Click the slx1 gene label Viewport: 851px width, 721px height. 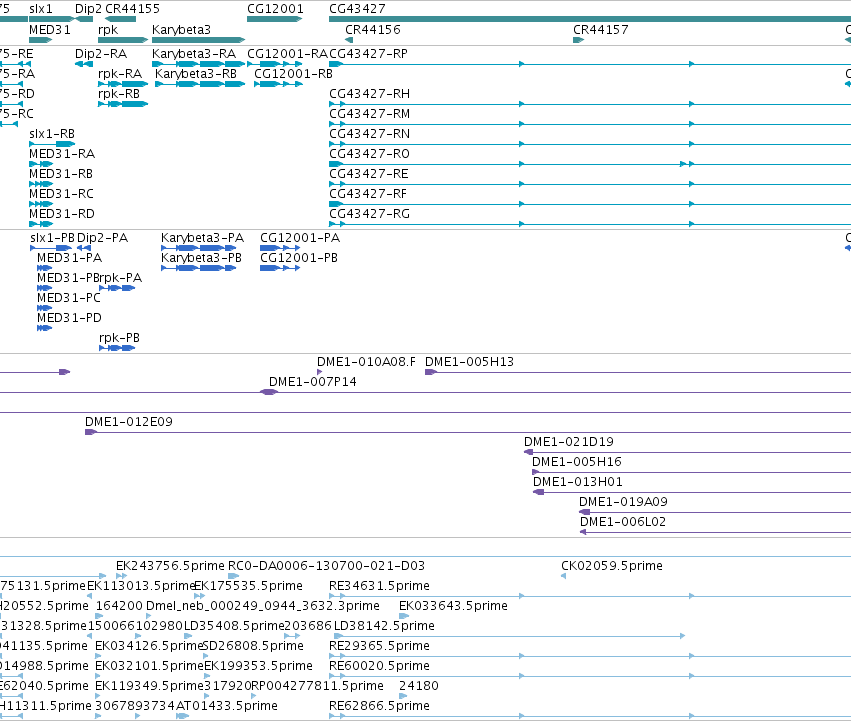coord(41,9)
